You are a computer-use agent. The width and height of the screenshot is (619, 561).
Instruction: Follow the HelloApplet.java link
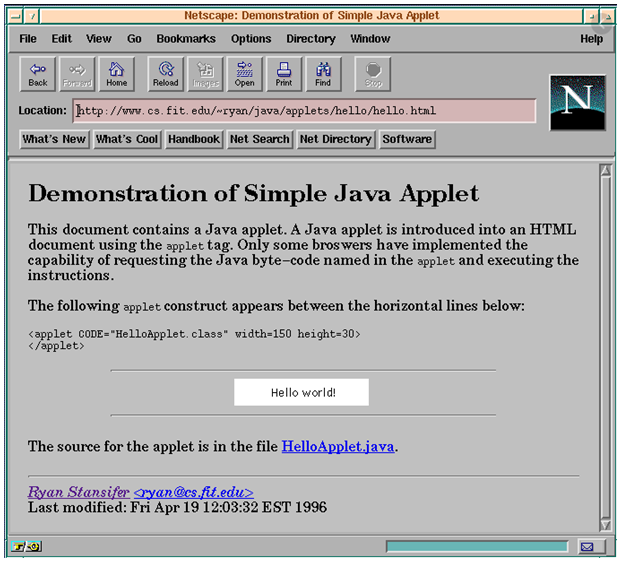[x=338, y=447]
